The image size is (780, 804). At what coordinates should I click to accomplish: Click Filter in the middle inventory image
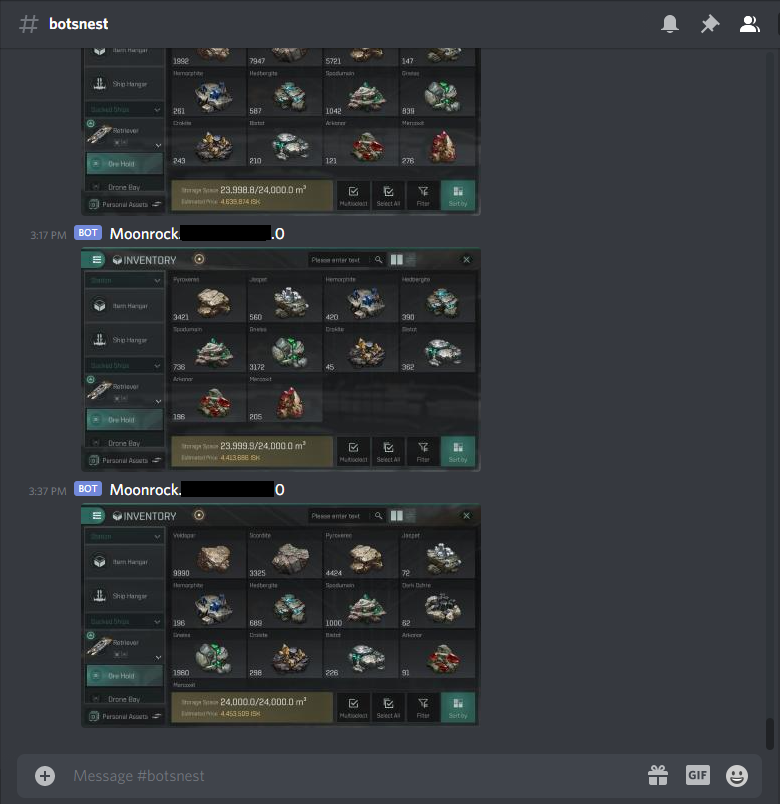click(x=423, y=452)
